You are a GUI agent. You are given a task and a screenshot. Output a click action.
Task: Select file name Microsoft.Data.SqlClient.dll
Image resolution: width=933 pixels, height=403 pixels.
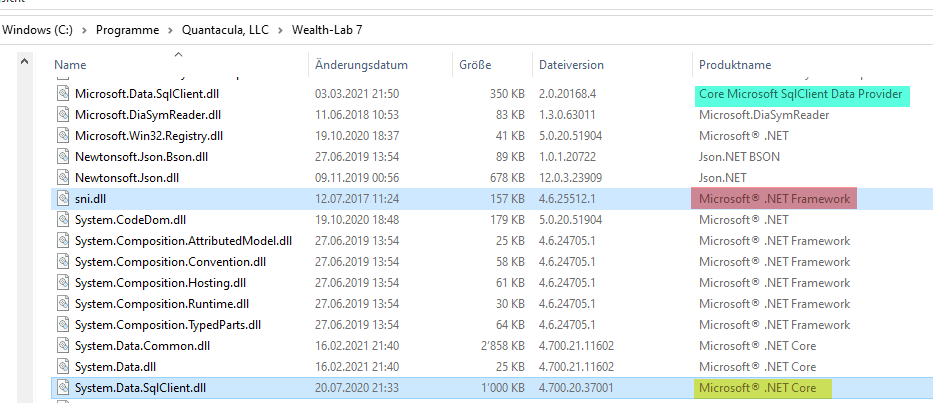click(148, 93)
